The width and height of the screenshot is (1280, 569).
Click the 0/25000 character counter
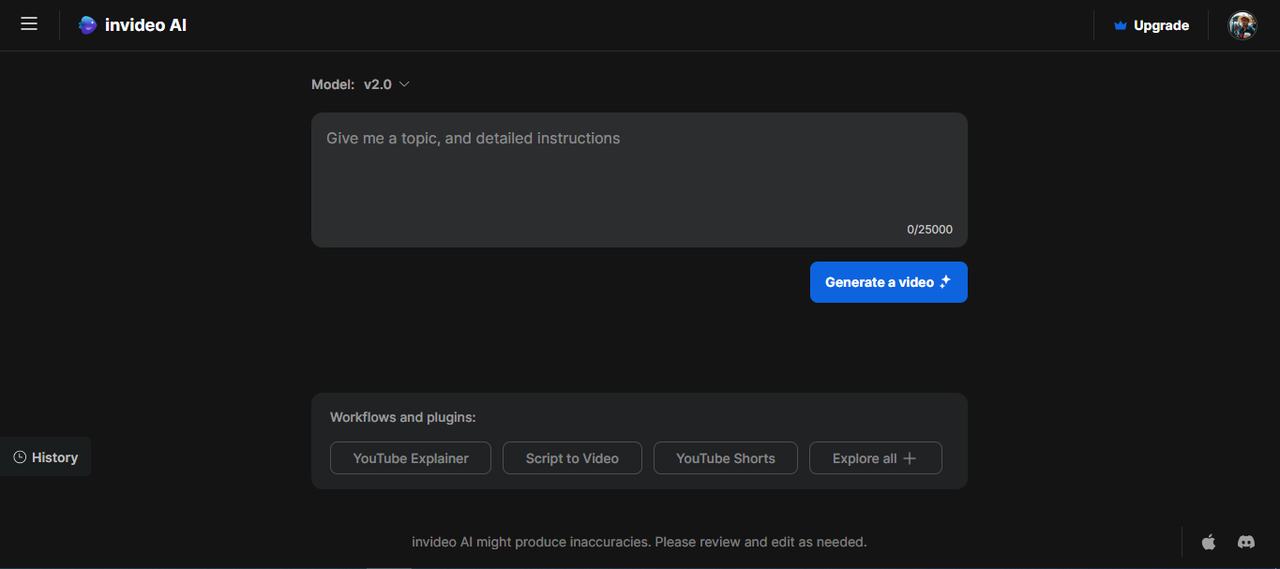(x=929, y=229)
